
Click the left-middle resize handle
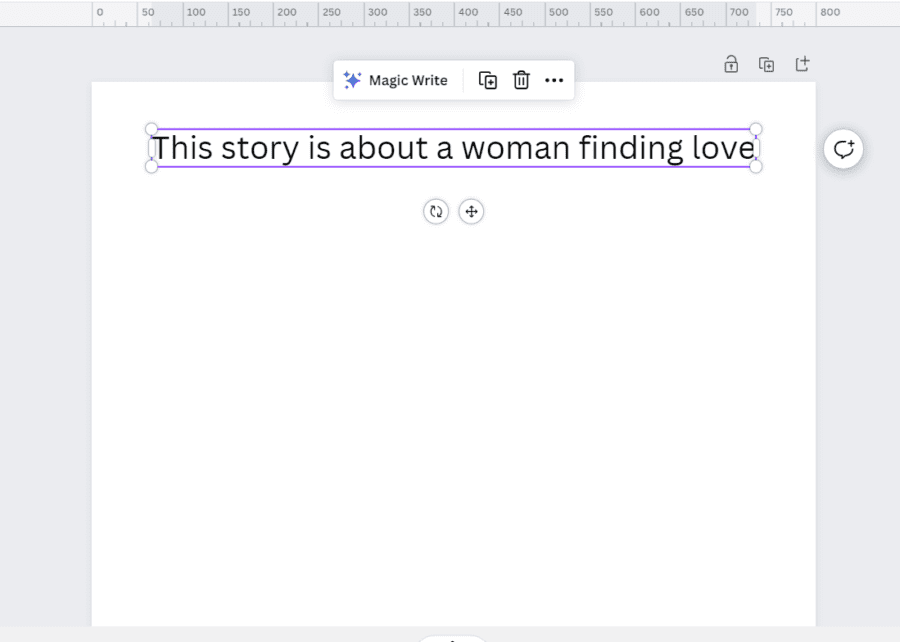coord(151,148)
